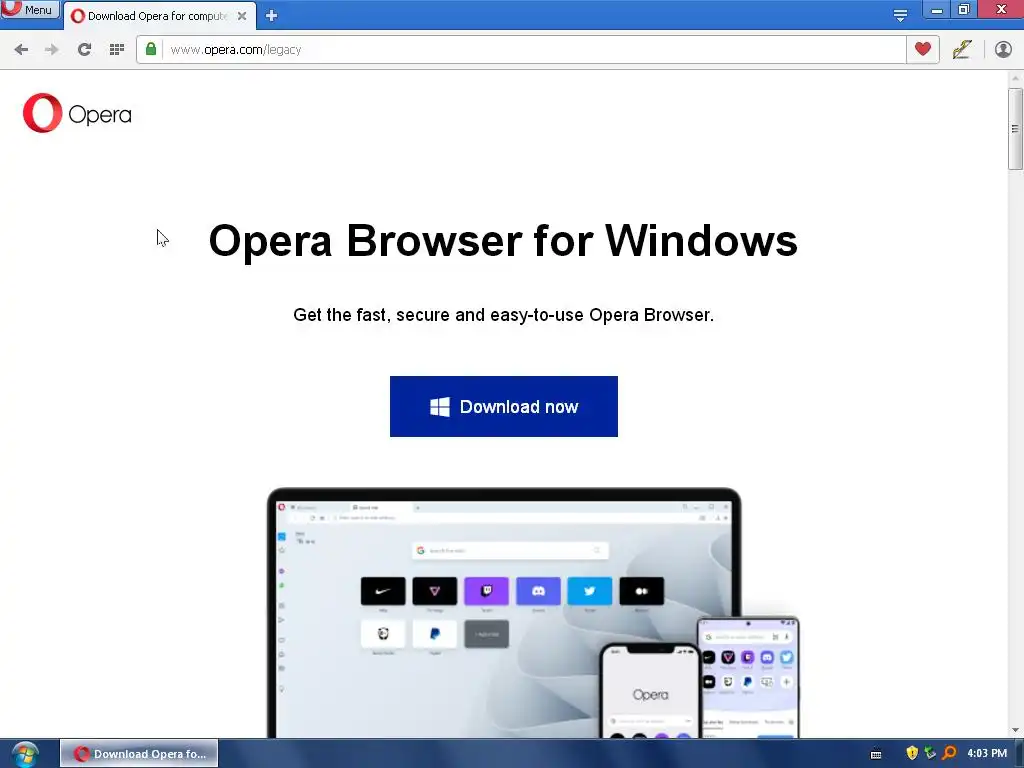Click the scroll down arrow of page scrollbar
The image size is (1024, 768).
tap(1015, 730)
